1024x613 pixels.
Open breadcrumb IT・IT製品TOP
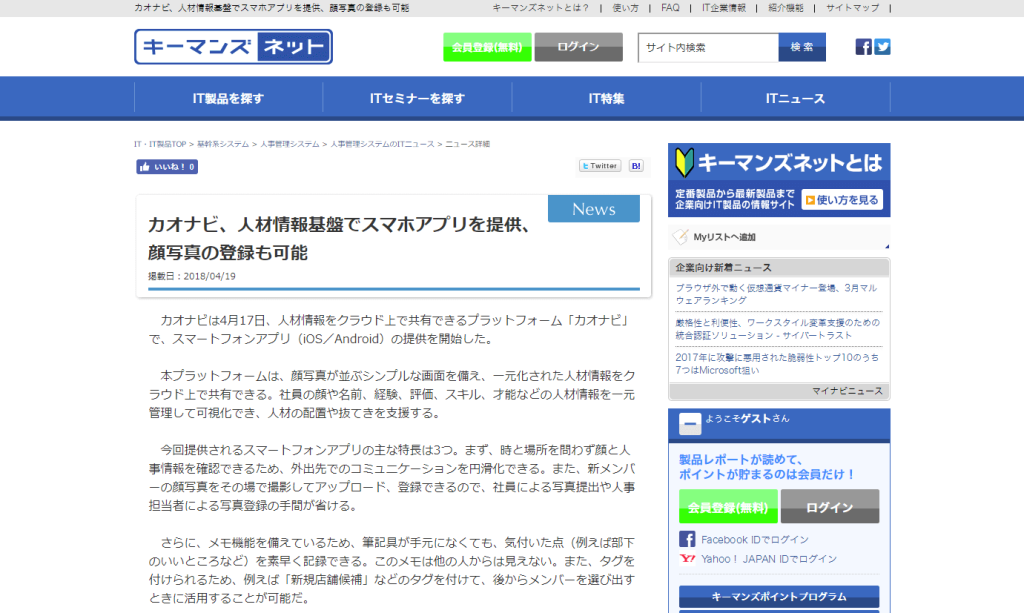click(x=160, y=144)
